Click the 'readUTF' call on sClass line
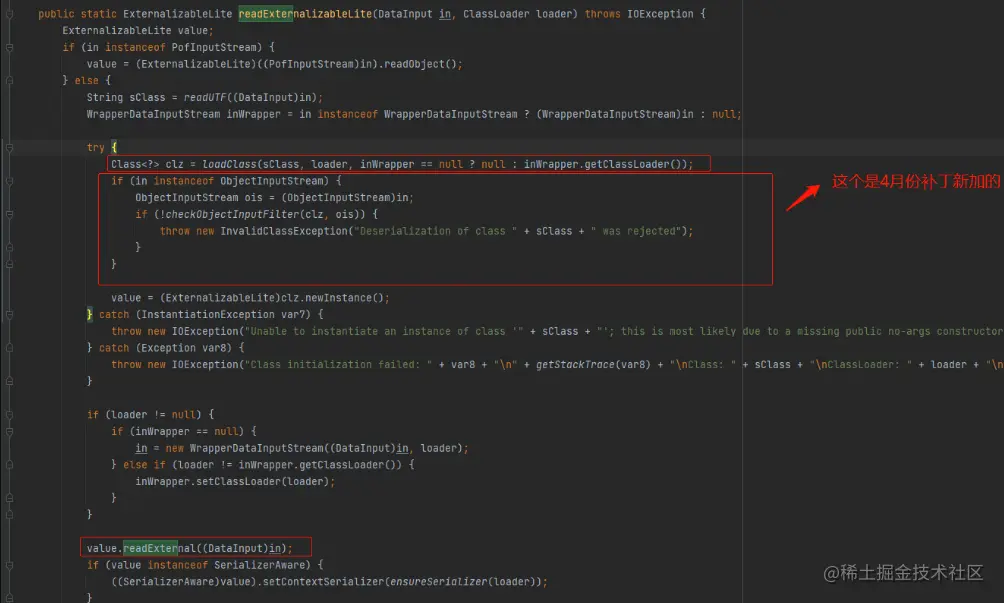The image size is (1004, 603). pos(205,97)
